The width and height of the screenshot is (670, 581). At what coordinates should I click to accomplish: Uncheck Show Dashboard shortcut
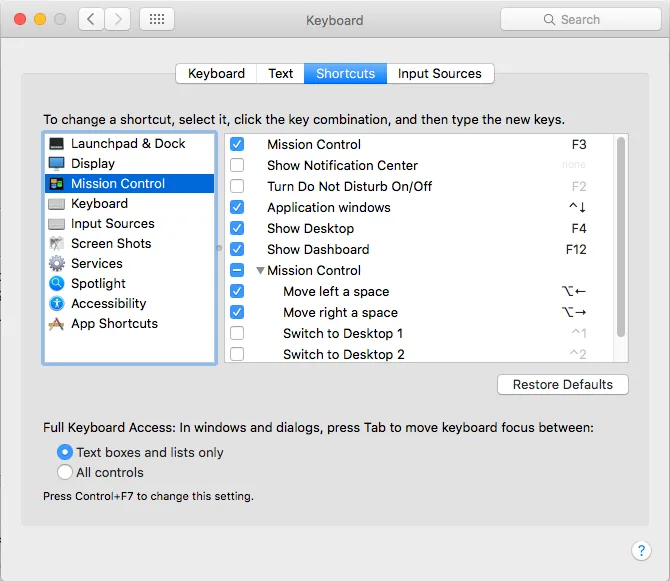[x=237, y=249]
